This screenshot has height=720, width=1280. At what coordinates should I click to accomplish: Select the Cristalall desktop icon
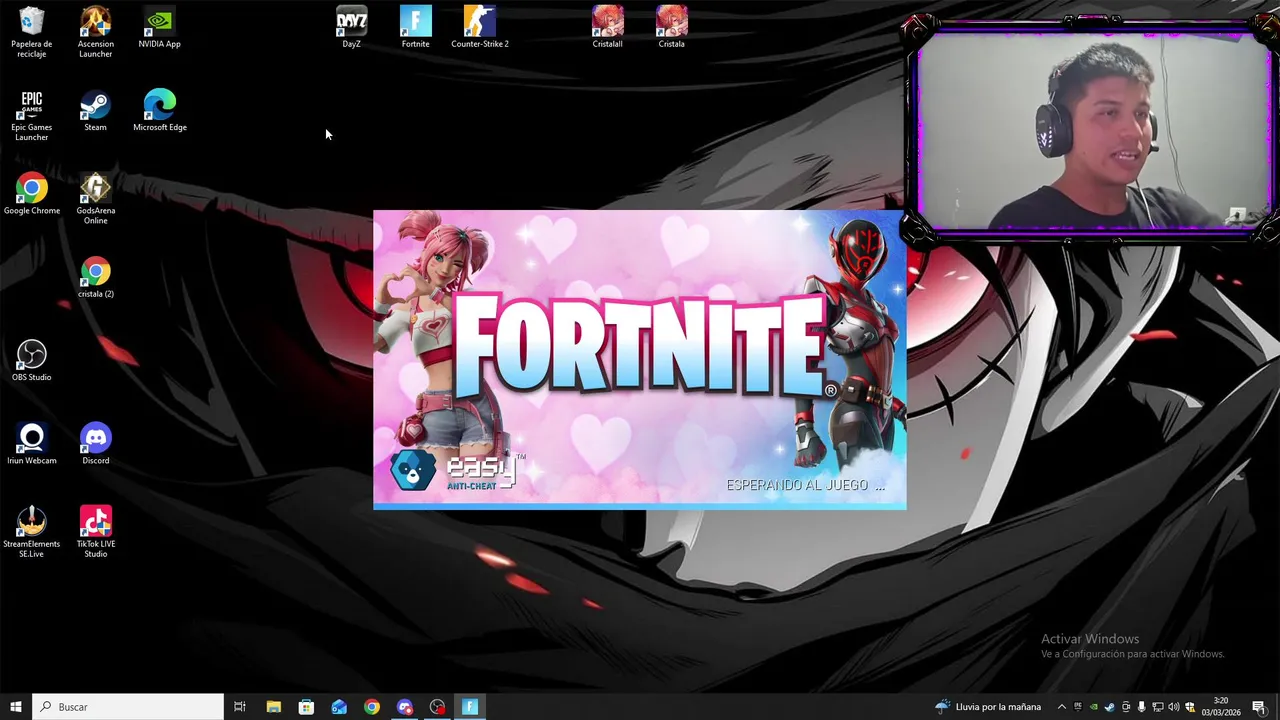(x=608, y=28)
